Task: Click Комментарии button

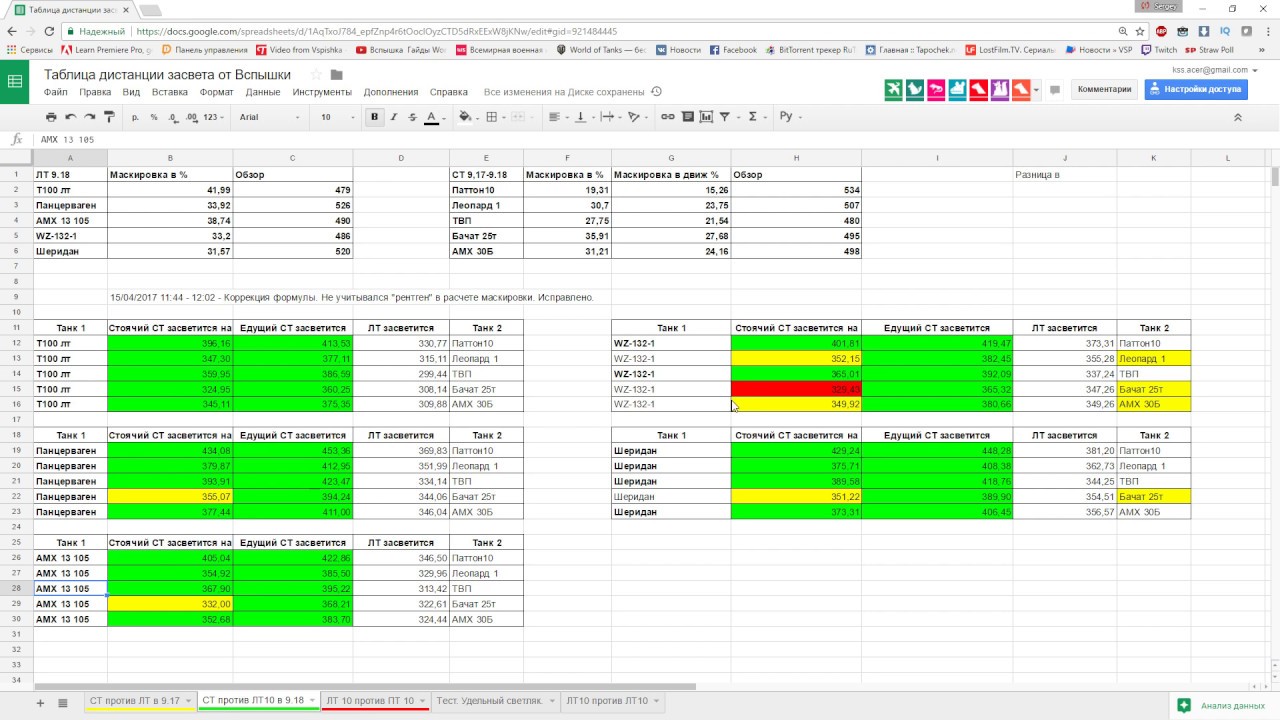Action: tap(1104, 89)
